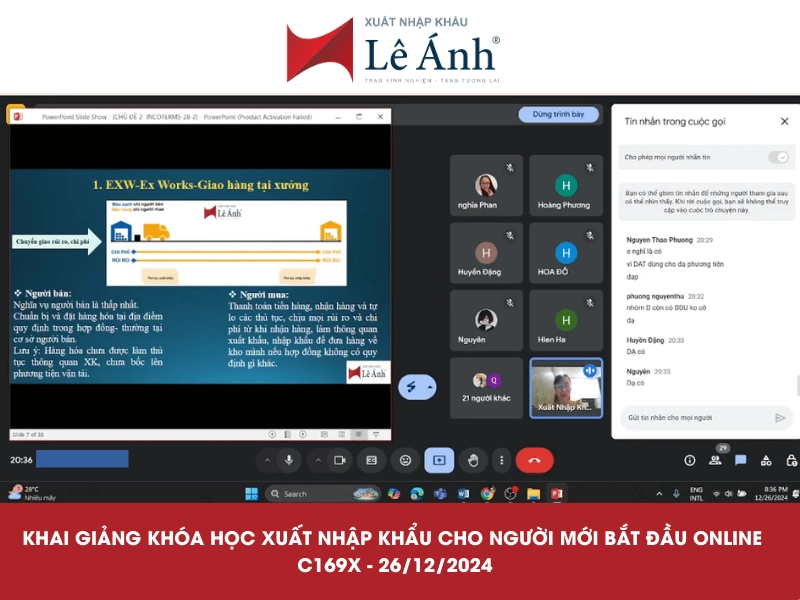This screenshot has width=800, height=600.
Task: Expand the '21 người khác' participants tile
Action: [485, 388]
